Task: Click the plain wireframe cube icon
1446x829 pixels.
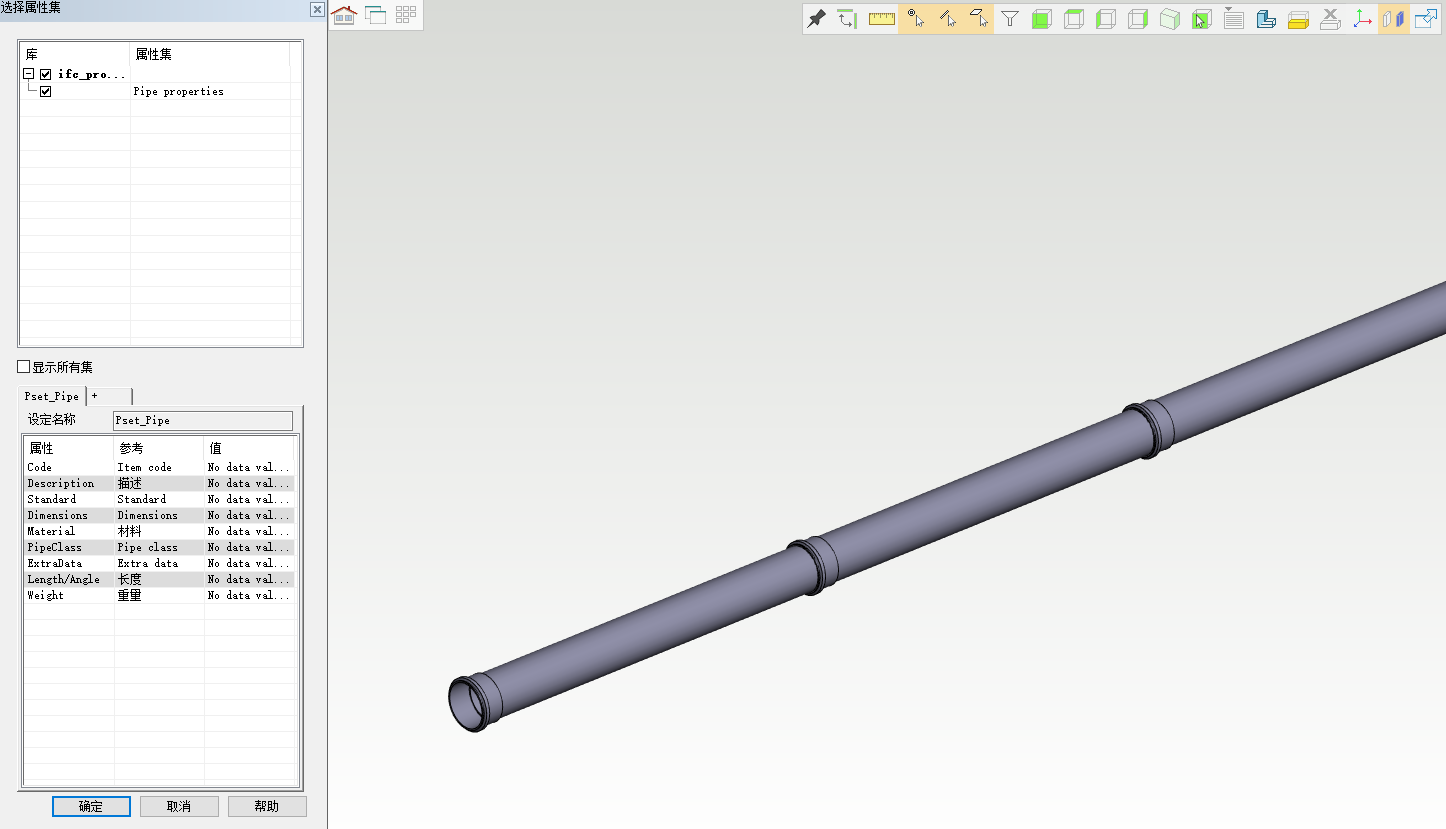Action: point(1138,19)
